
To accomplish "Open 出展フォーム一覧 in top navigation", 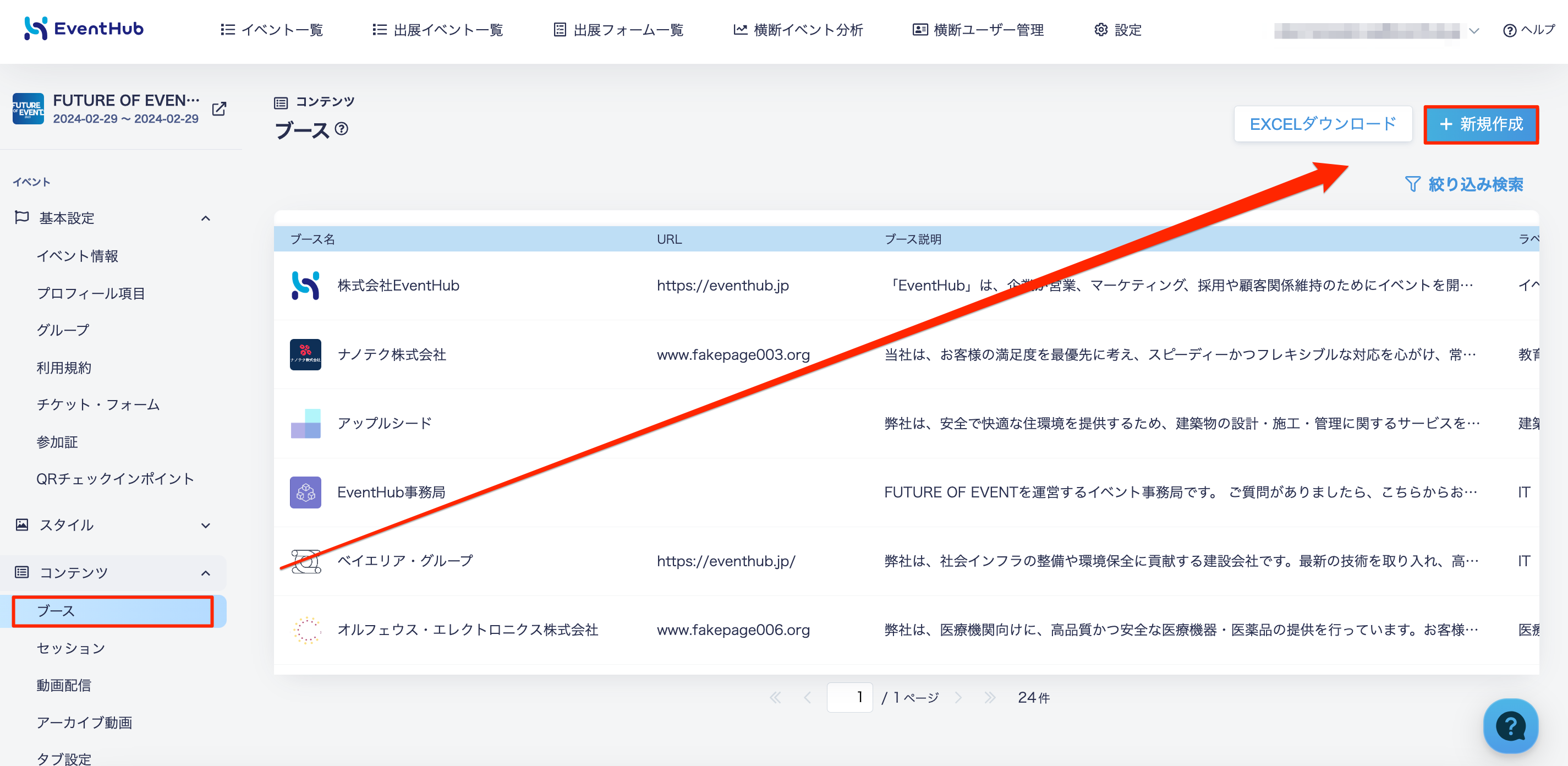I will coord(618,30).
